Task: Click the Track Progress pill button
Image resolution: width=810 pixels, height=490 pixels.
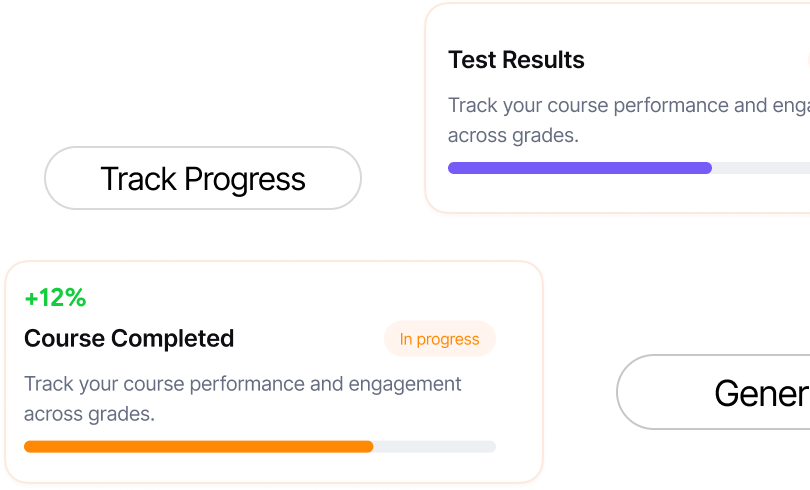Action: (203, 179)
